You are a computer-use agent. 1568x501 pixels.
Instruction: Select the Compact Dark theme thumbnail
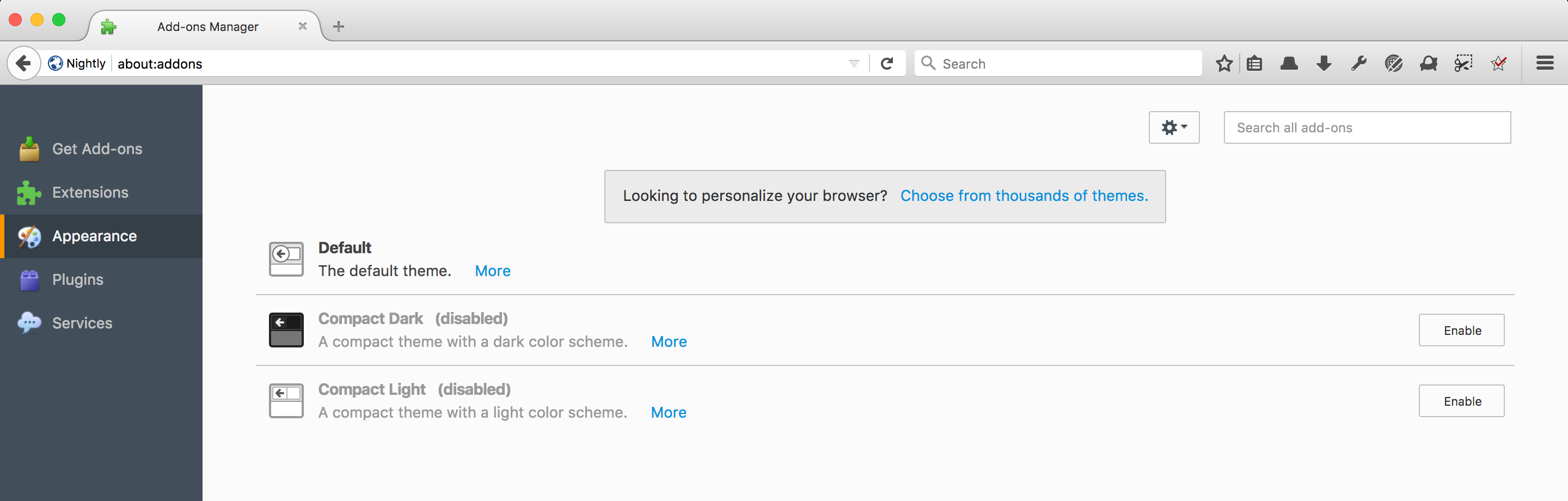click(x=286, y=330)
